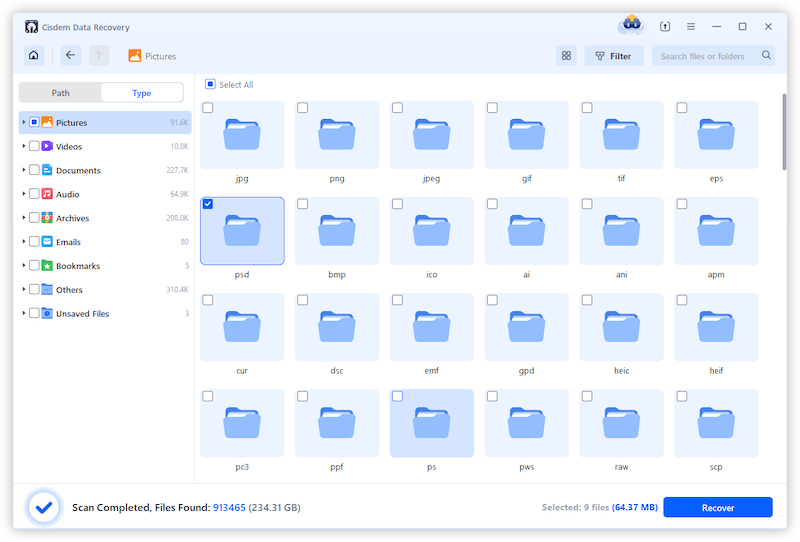This screenshot has height=542, width=800.
Task: Open the heic folder
Action: tap(621, 327)
